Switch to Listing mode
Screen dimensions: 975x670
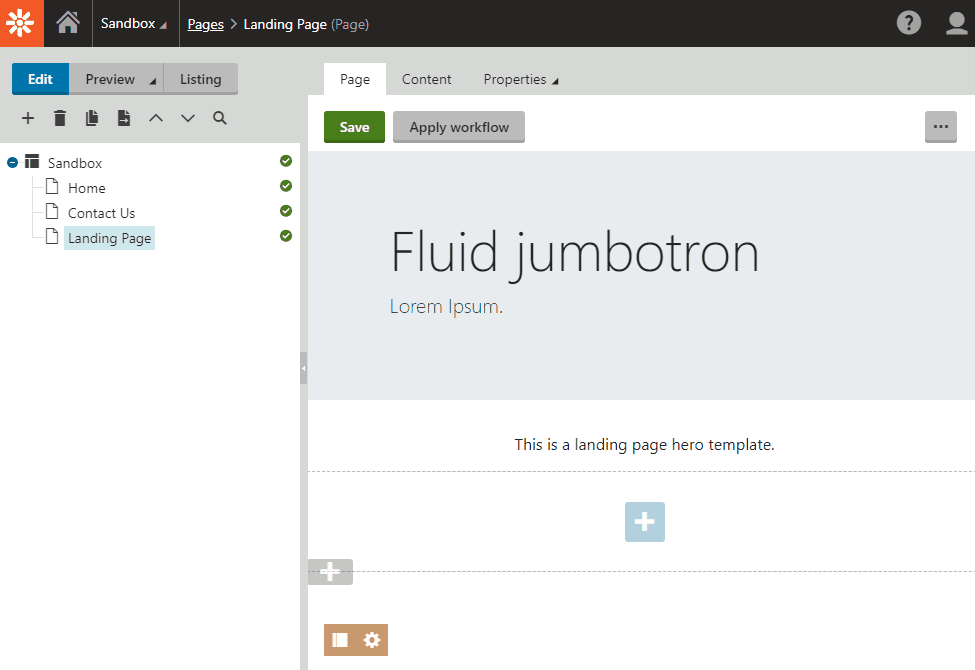201,79
